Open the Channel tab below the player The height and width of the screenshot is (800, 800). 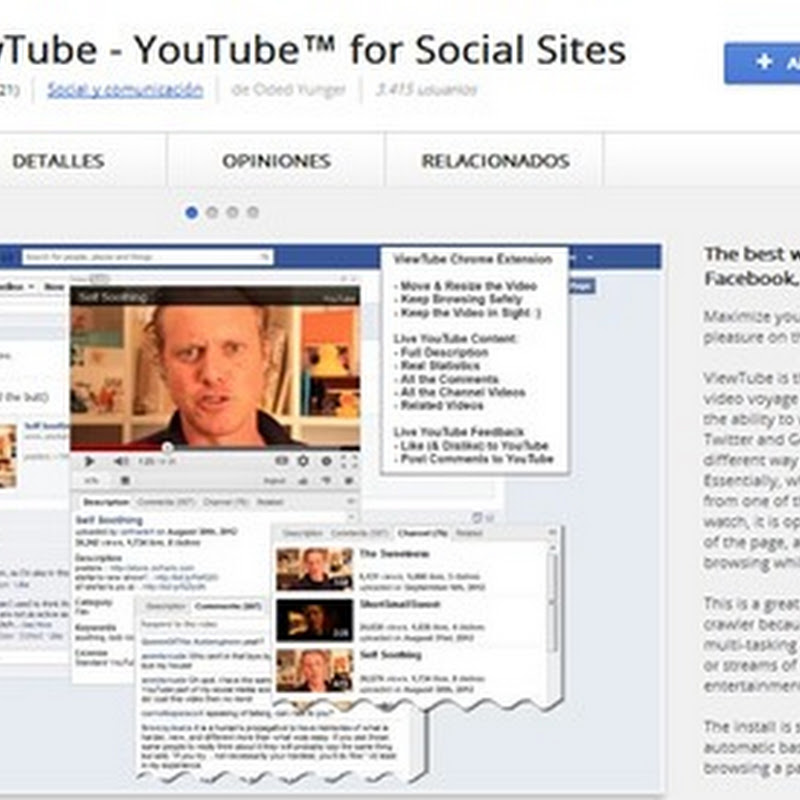[x=226, y=502]
